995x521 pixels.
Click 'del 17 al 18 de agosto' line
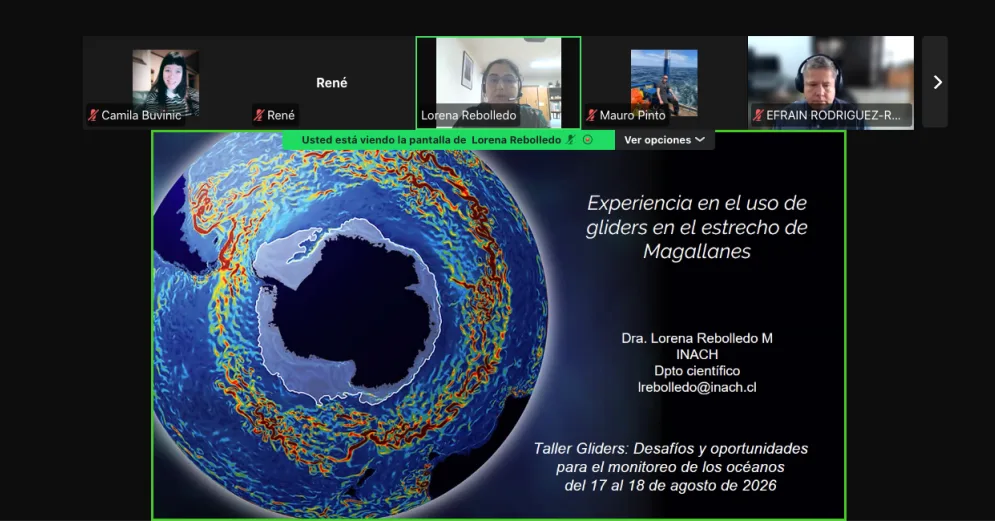[671, 485]
